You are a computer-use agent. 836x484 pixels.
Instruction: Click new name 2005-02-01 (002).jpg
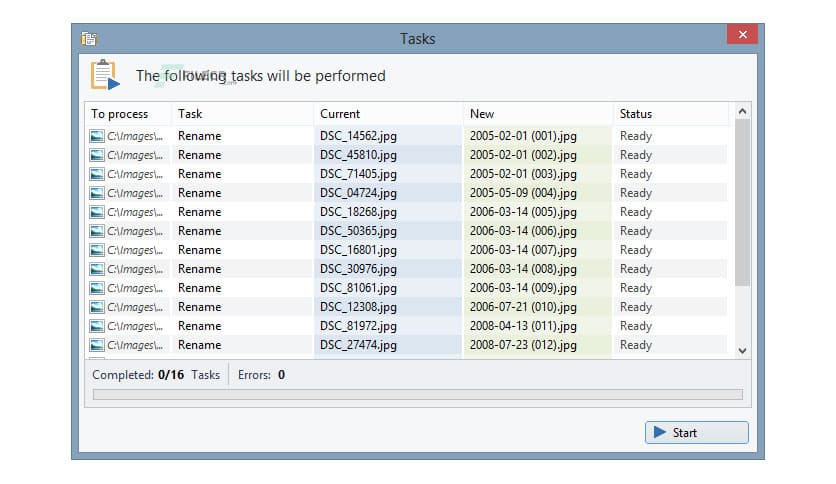tap(523, 155)
